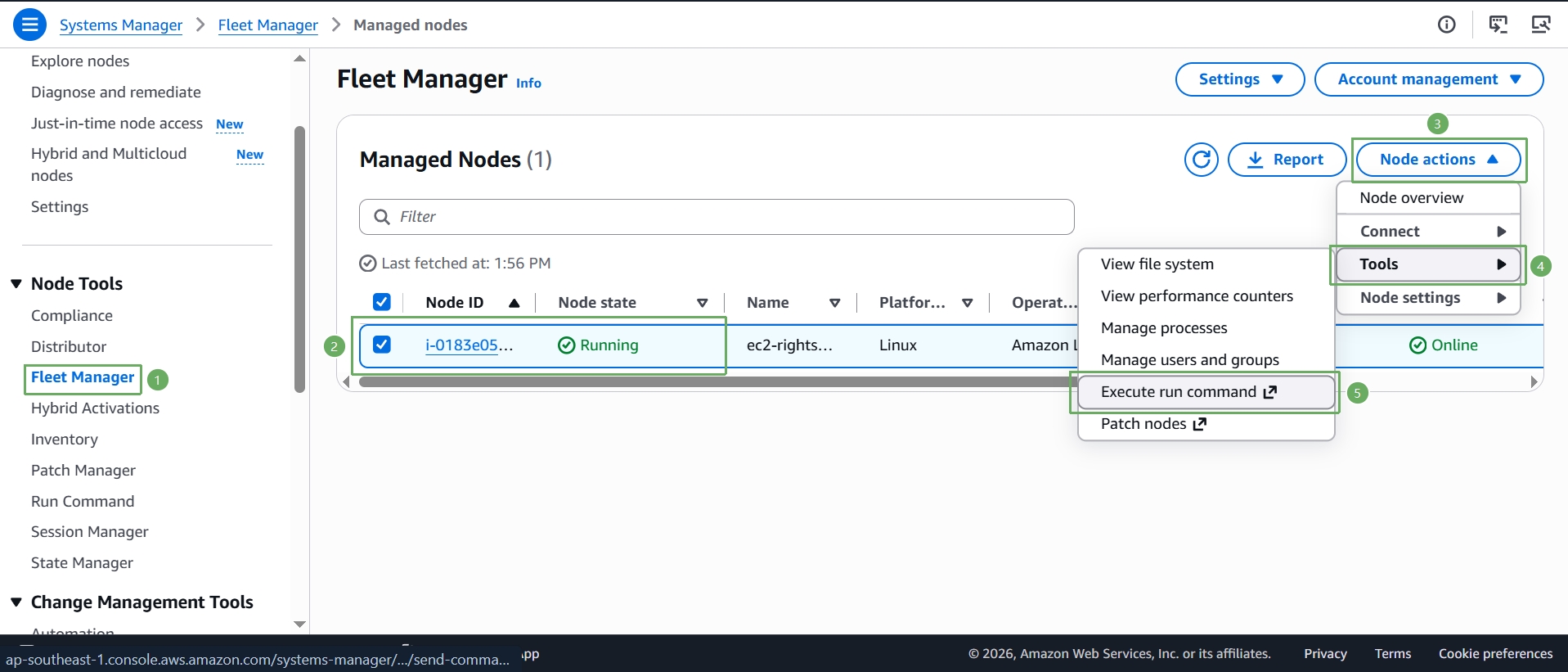Expand the Node settings submenu
This screenshot has height=672, width=1568.
click(x=1428, y=298)
